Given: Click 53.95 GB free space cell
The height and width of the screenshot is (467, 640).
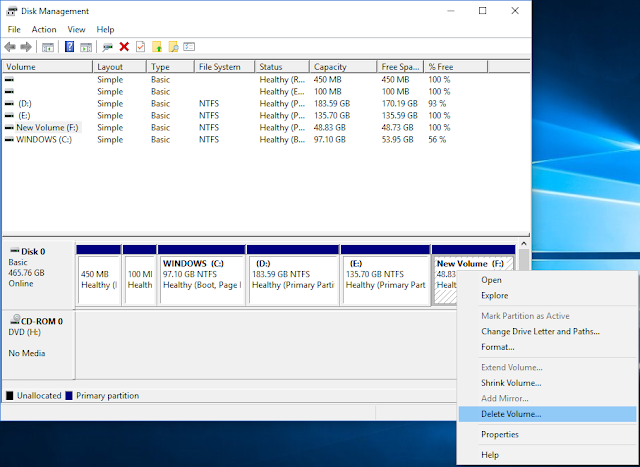Looking at the screenshot, I should pos(398,140).
